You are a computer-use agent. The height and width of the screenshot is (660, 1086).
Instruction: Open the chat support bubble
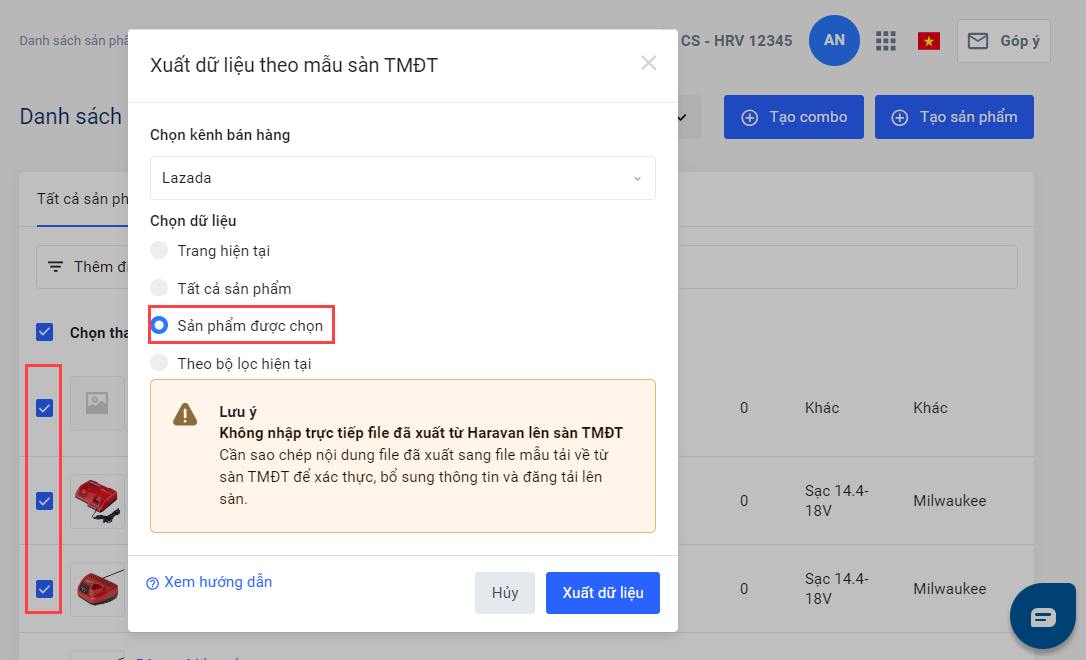[x=1042, y=616]
